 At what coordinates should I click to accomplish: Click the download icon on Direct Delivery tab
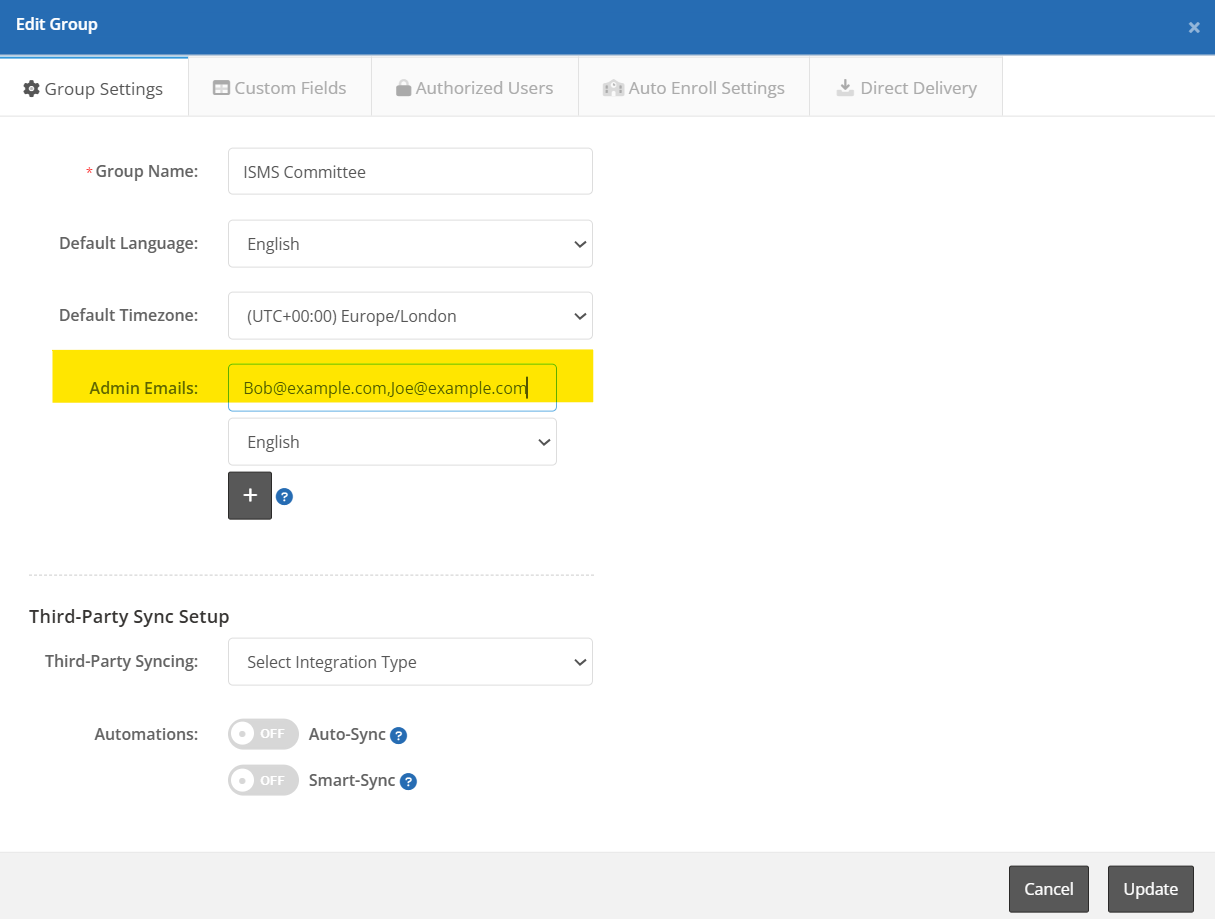(844, 88)
